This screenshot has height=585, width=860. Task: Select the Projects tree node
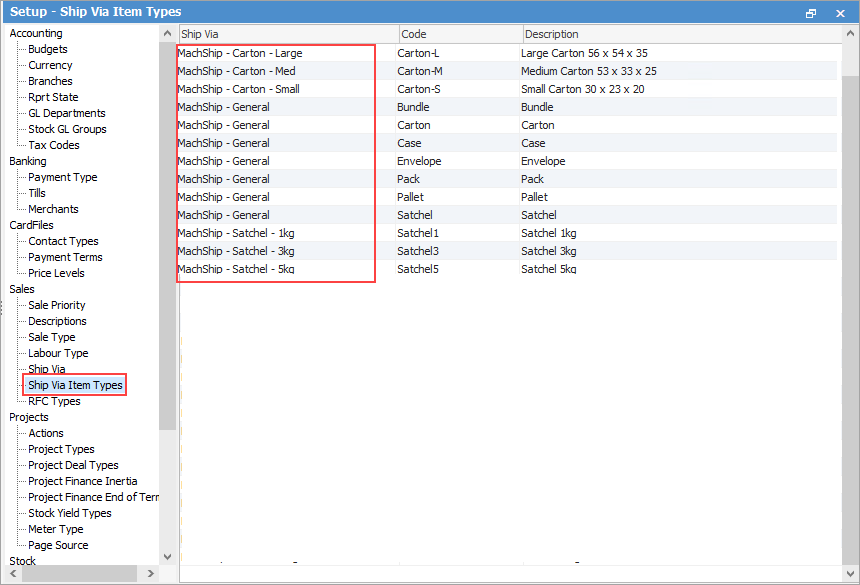[29, 417]
